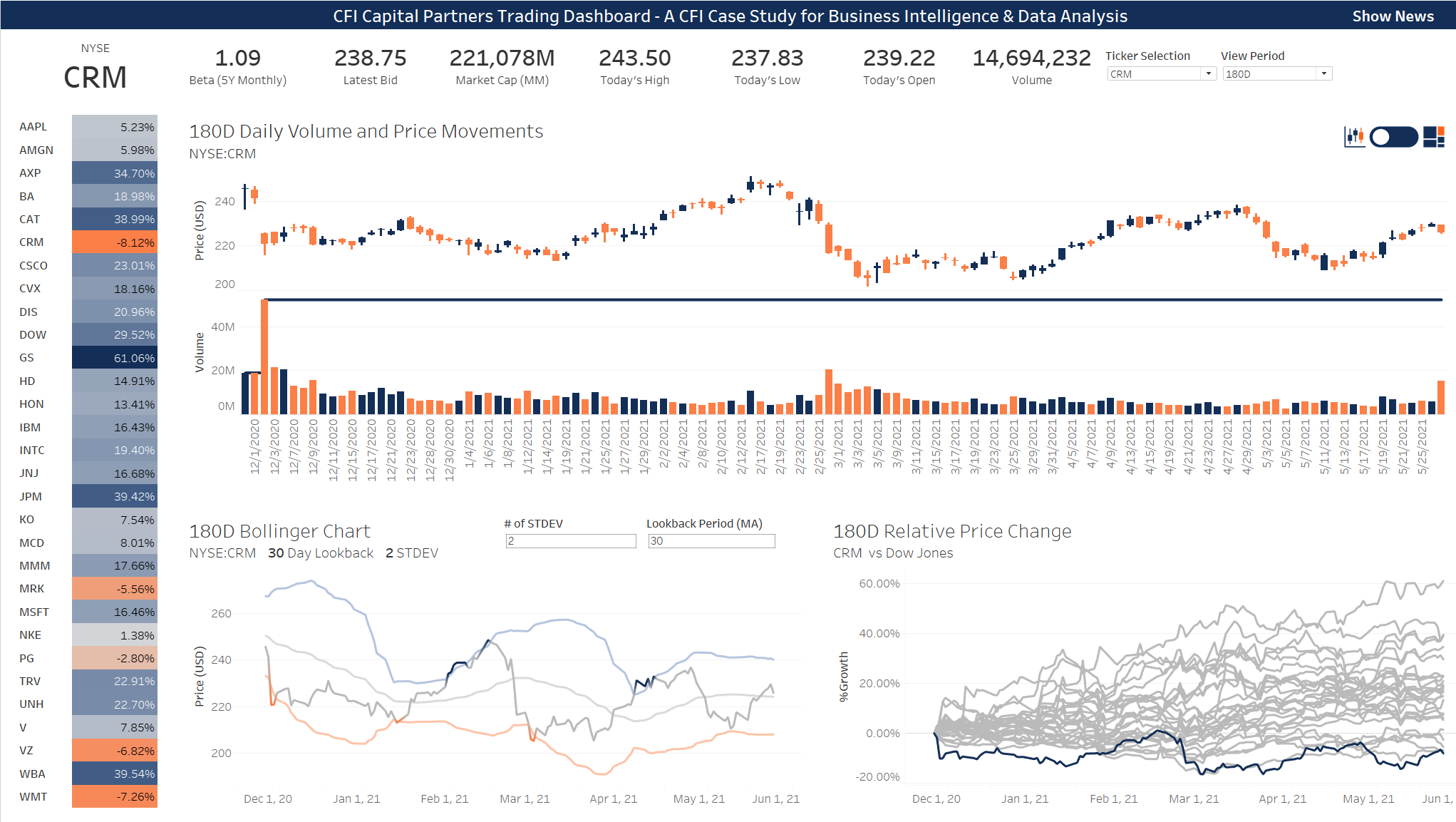Select GS in the ticker list

[27, 358]
